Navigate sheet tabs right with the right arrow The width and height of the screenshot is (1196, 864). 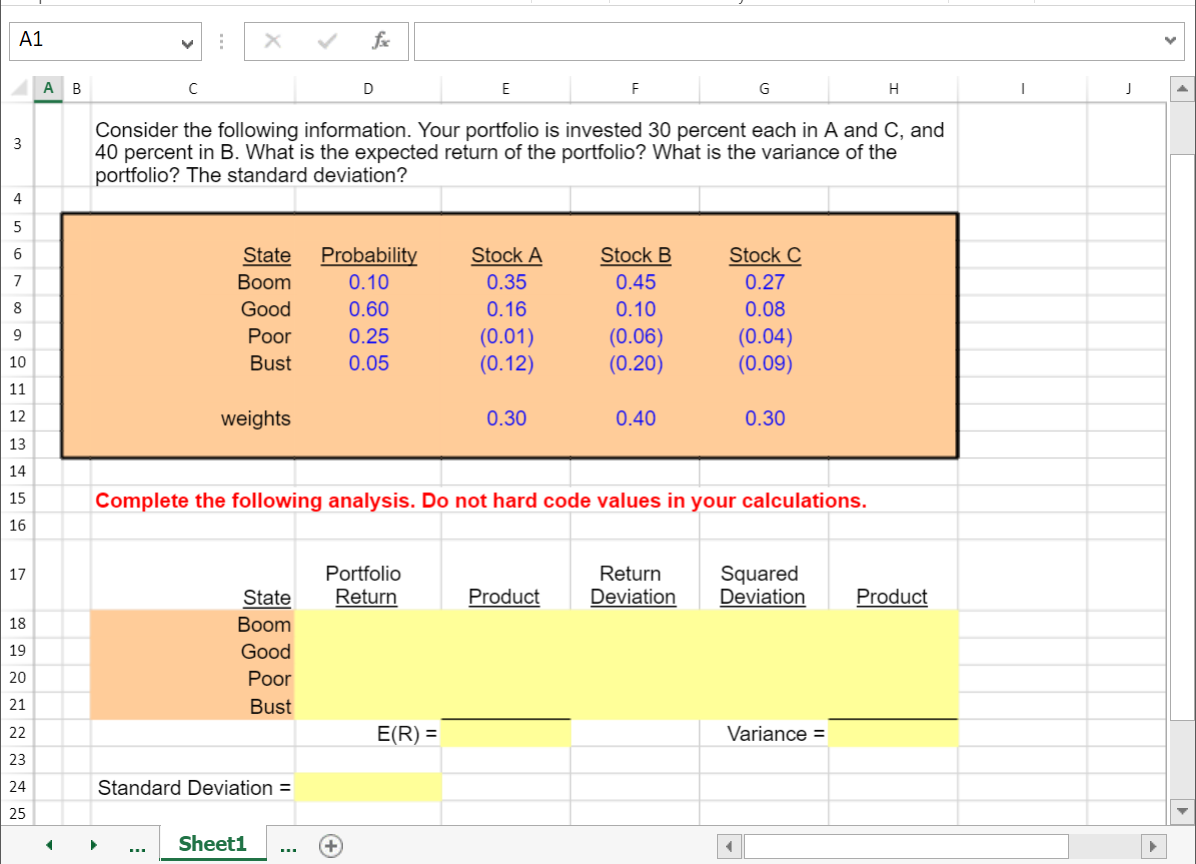click(x=92, y=845)
